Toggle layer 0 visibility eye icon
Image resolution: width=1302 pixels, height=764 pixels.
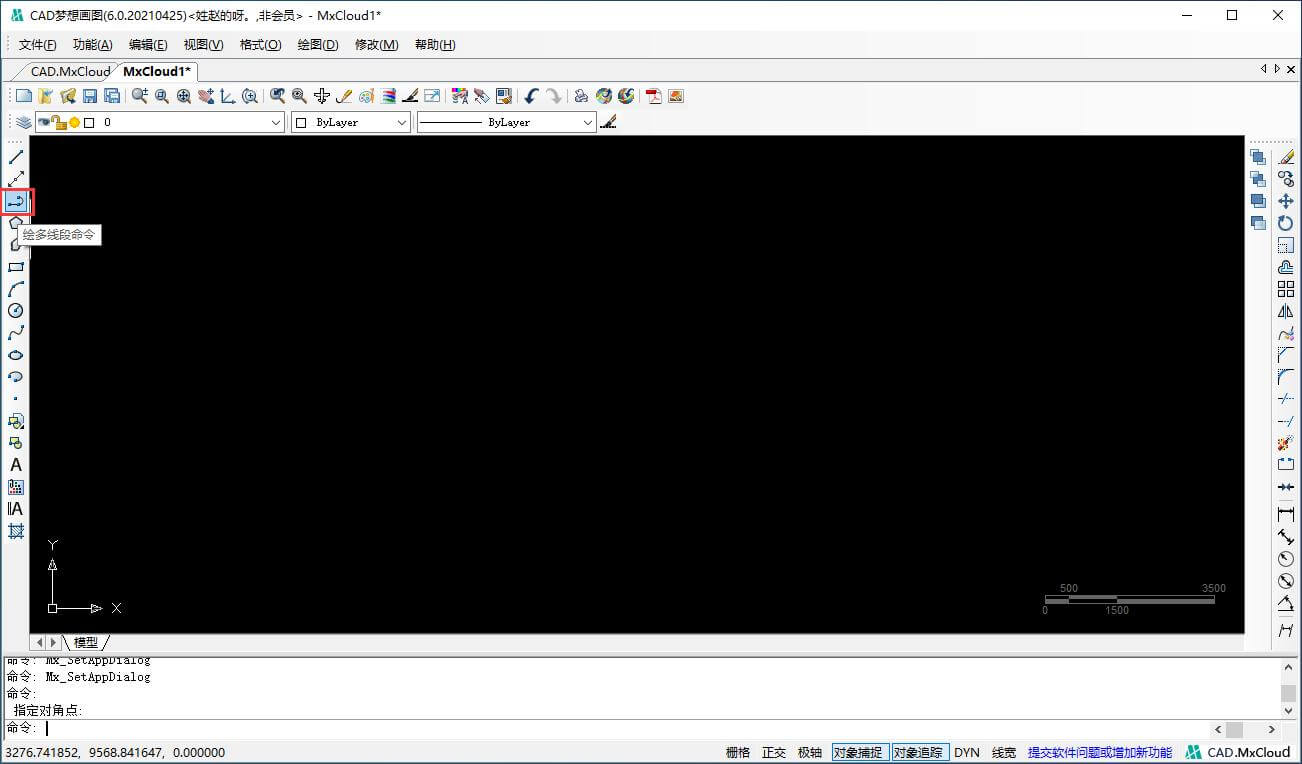tap(44, 122)
